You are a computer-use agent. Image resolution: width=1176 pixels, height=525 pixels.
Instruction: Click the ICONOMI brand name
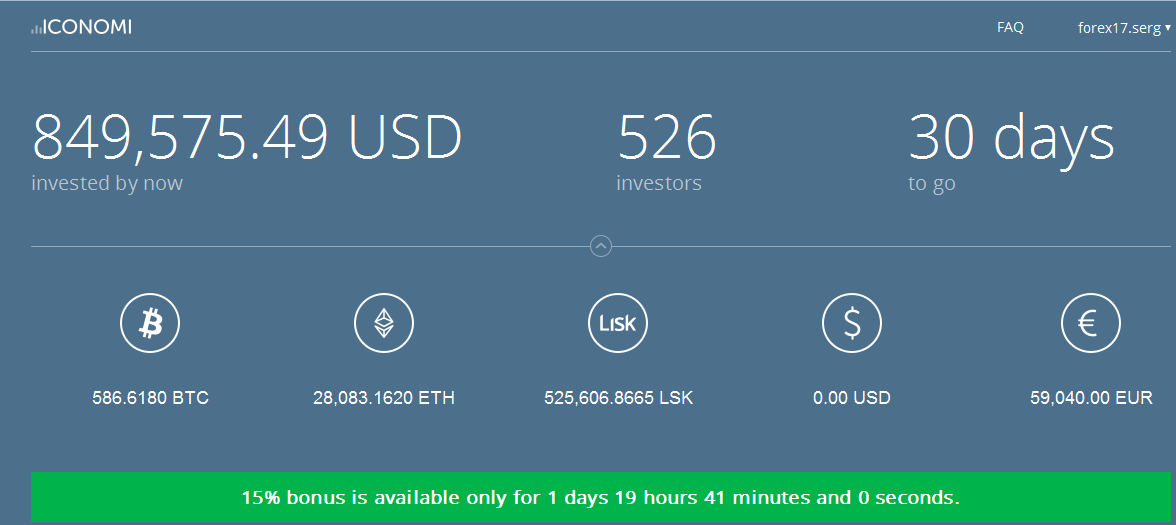tap(87, 28)
